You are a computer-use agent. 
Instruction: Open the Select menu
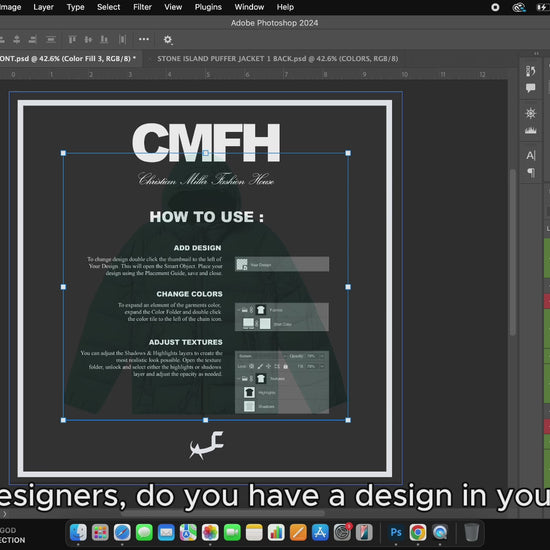coord(108,7)
